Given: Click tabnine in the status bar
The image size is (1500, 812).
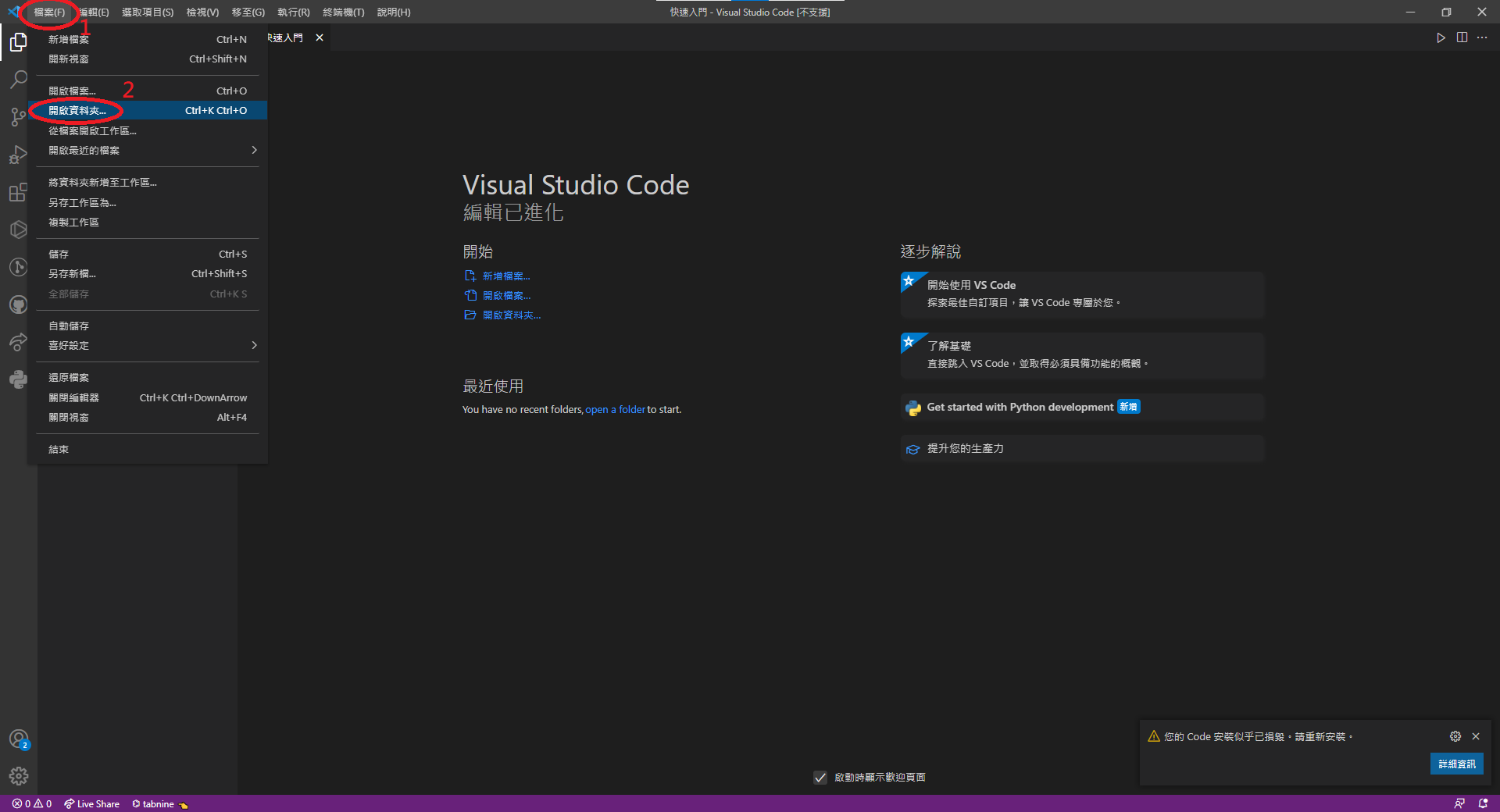Looking at the screenshot, I should coord(159,803).
